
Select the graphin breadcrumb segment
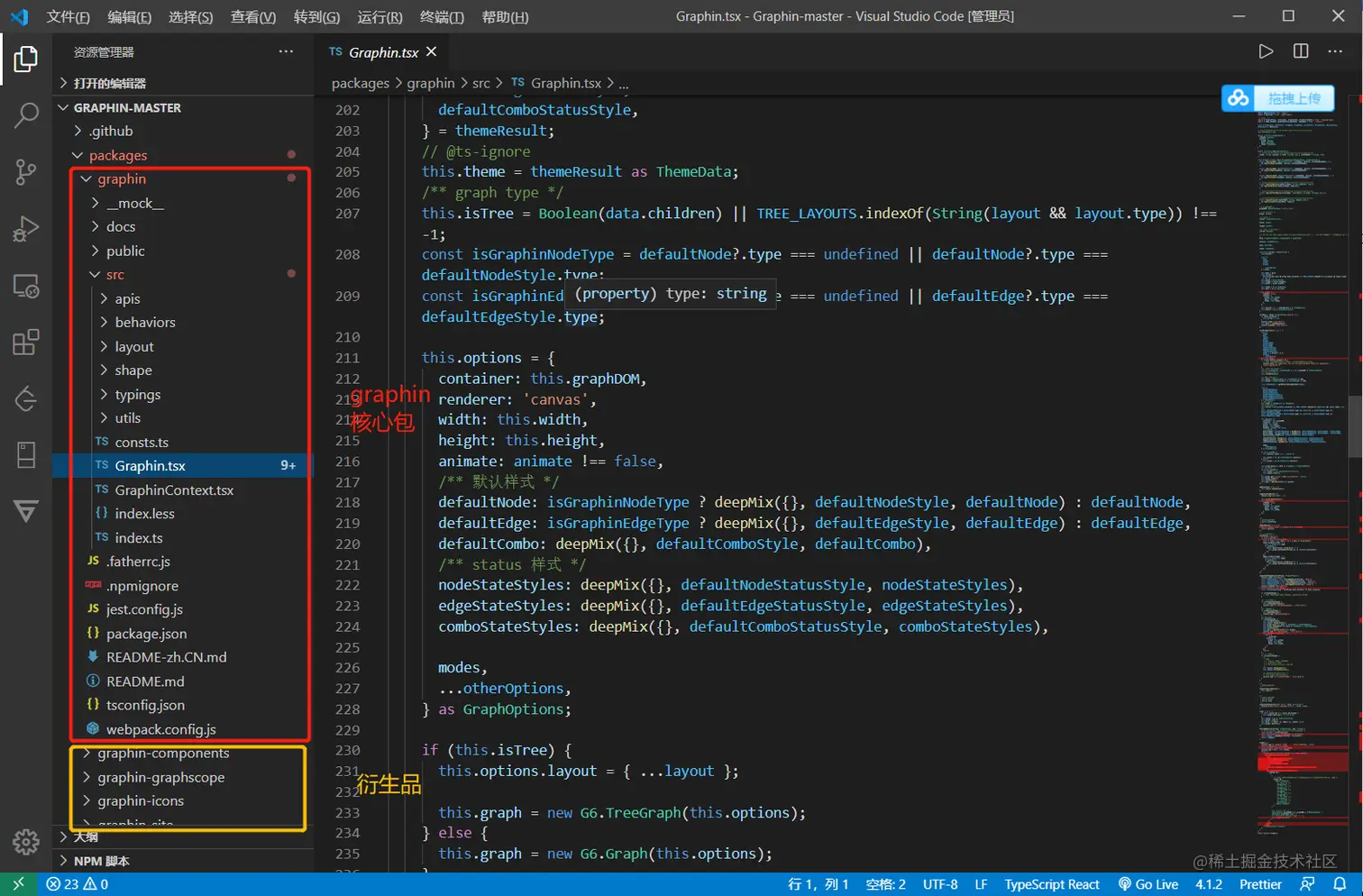tap(431, 83)
